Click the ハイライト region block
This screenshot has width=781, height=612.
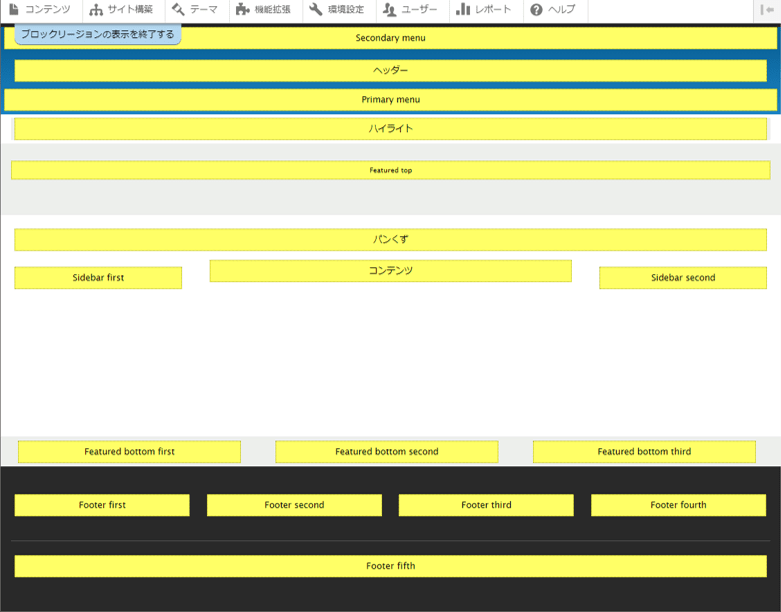pos(390,129)
